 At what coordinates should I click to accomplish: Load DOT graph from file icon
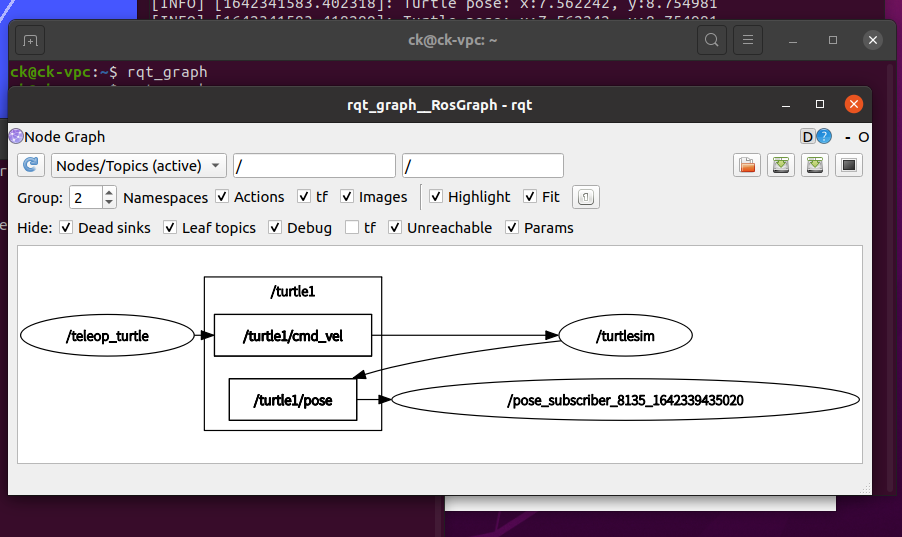(x=747, y=166)
